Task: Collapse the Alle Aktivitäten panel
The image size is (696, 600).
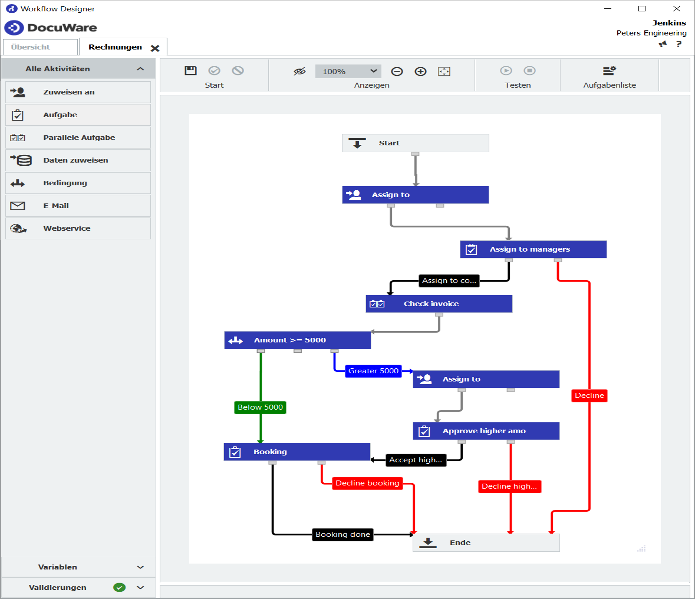Action: [140, 69]
